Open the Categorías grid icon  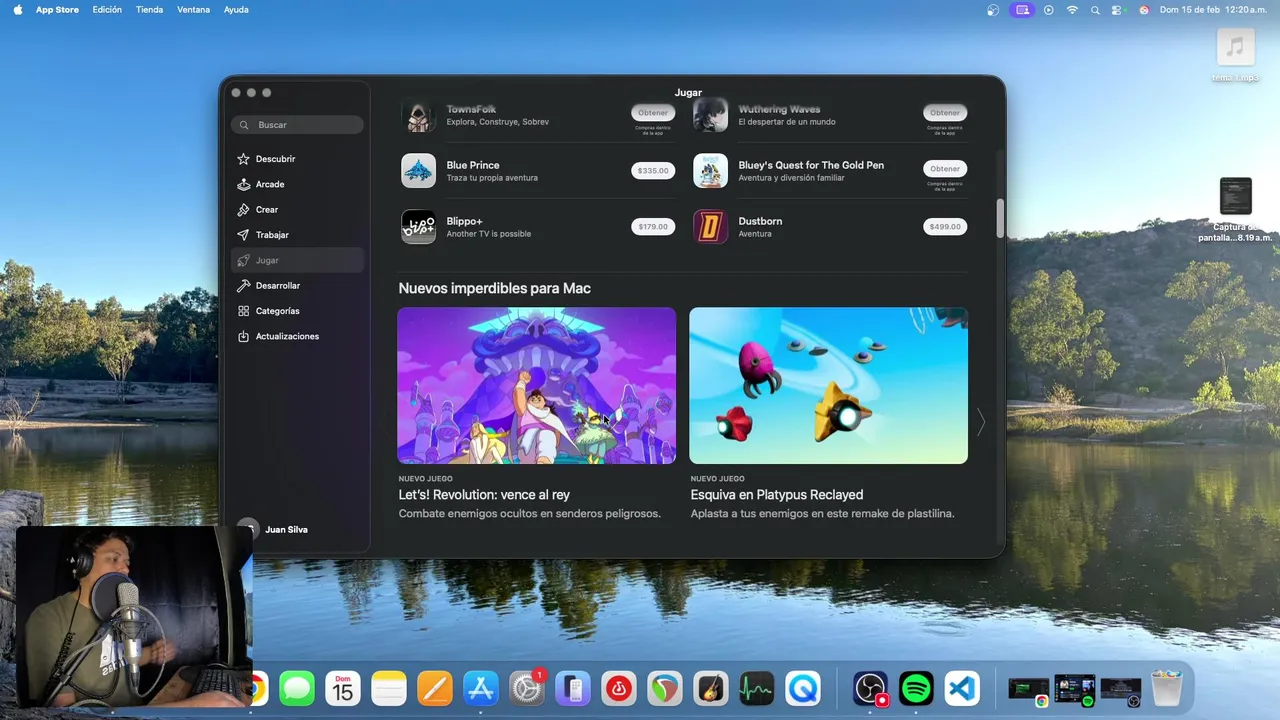click(x=243, y=311)
